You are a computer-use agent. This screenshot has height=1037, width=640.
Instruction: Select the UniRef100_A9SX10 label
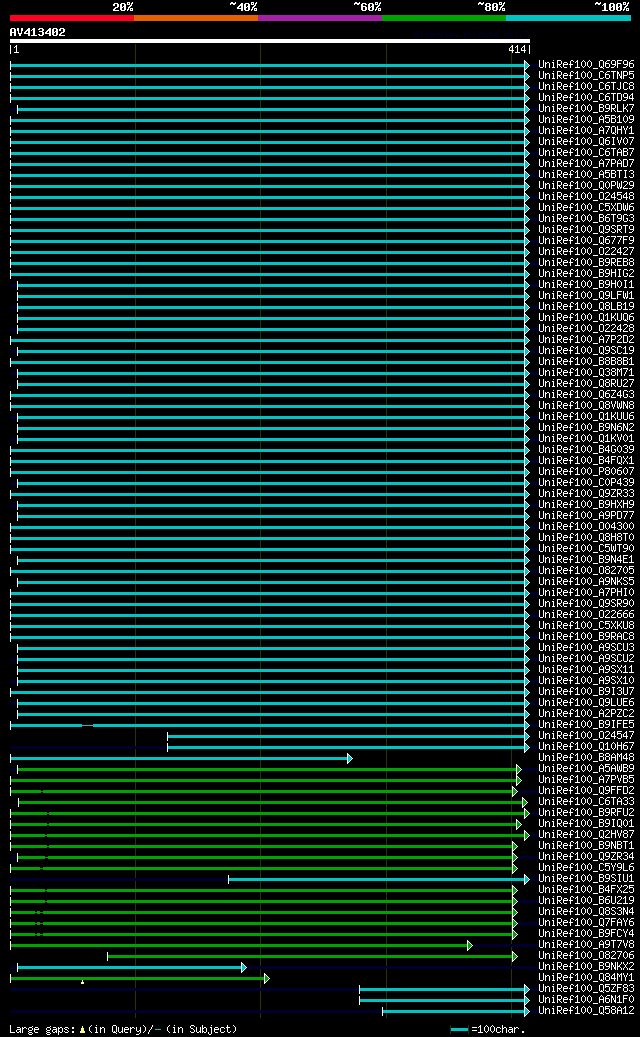[x=586, y=681]
